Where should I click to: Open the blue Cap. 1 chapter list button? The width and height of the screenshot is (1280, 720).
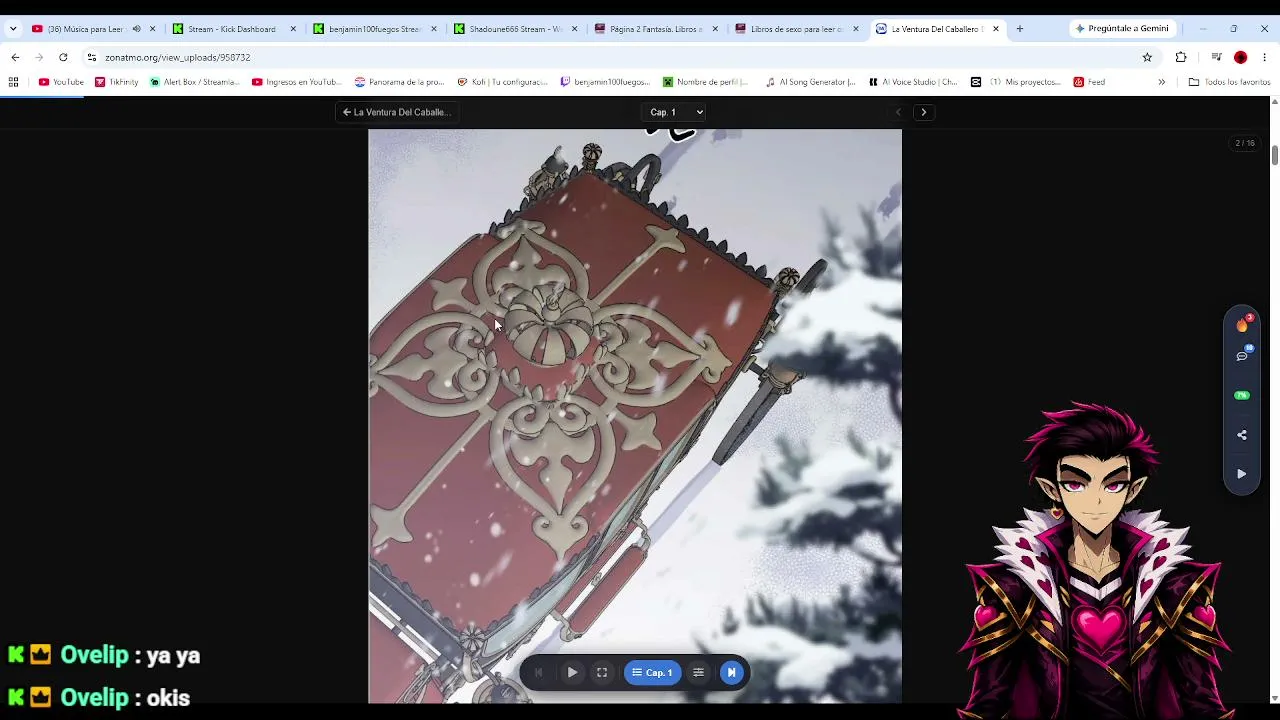652,673
